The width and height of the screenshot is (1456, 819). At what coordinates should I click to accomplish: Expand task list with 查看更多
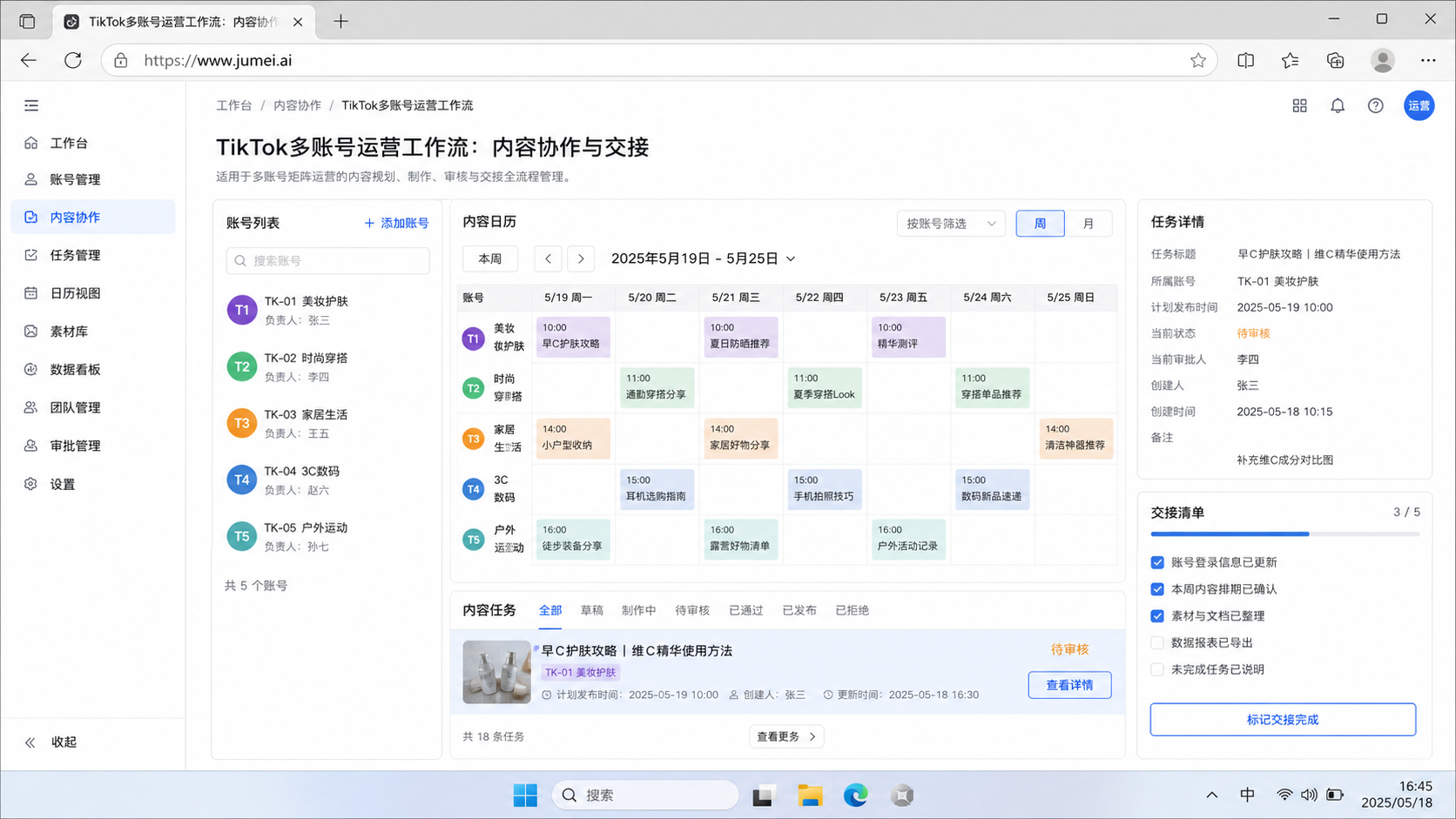coord(786,736)
